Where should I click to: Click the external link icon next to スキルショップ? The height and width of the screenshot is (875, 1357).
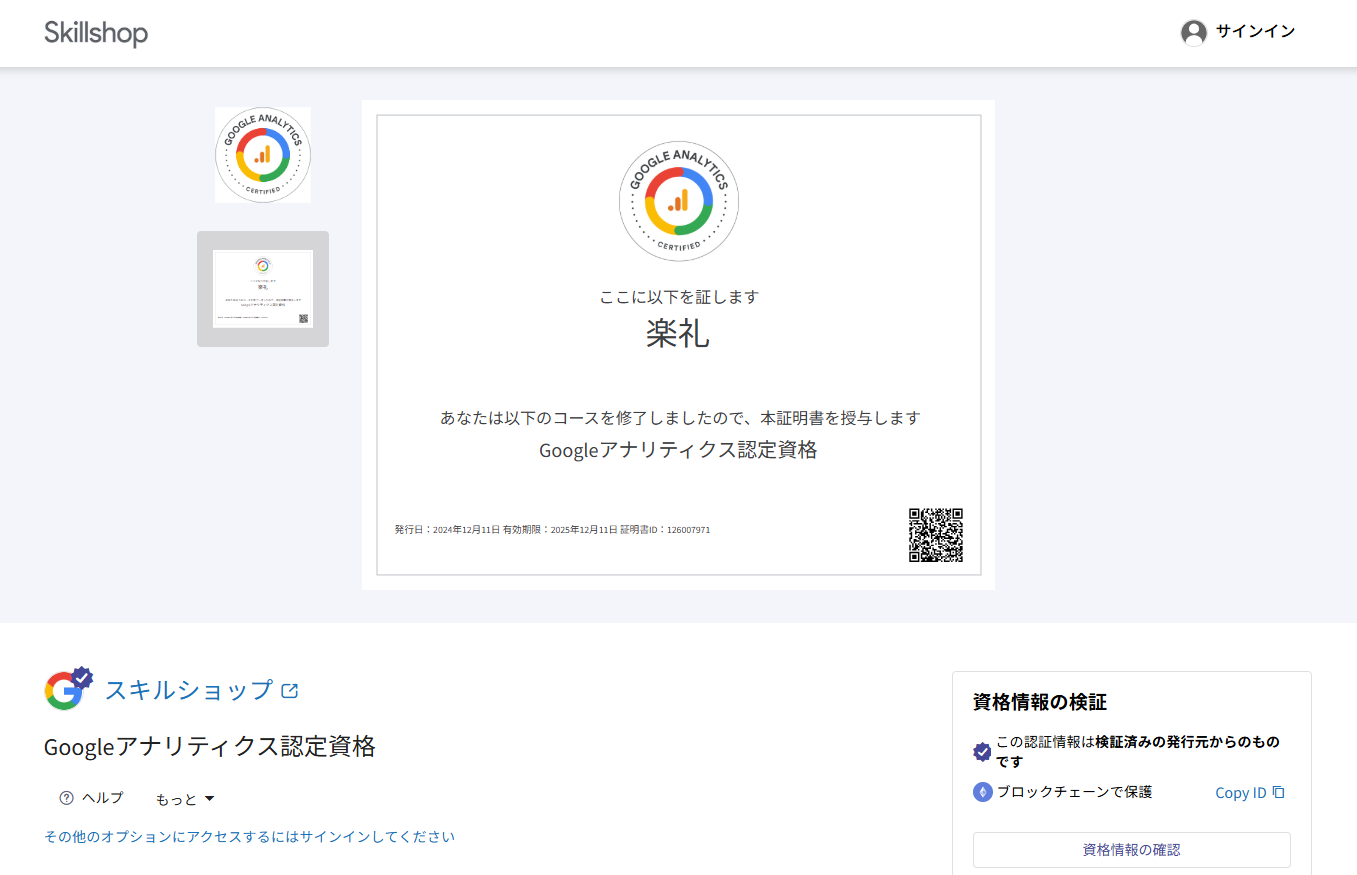click(290, 690)
